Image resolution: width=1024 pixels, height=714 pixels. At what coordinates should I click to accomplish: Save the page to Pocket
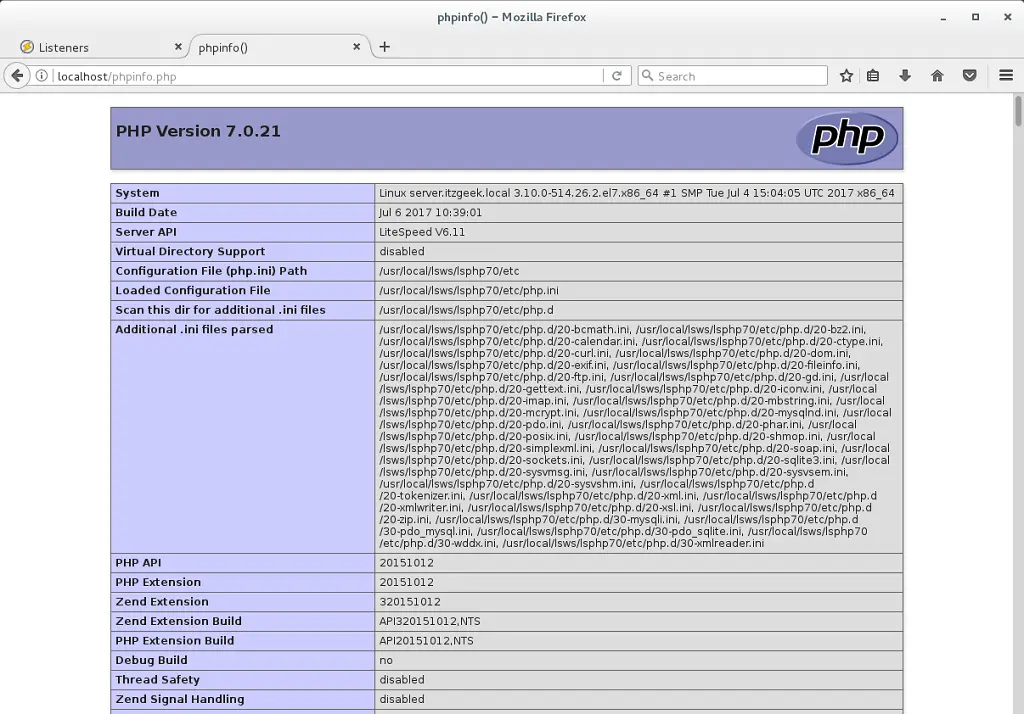coord(969,76)
